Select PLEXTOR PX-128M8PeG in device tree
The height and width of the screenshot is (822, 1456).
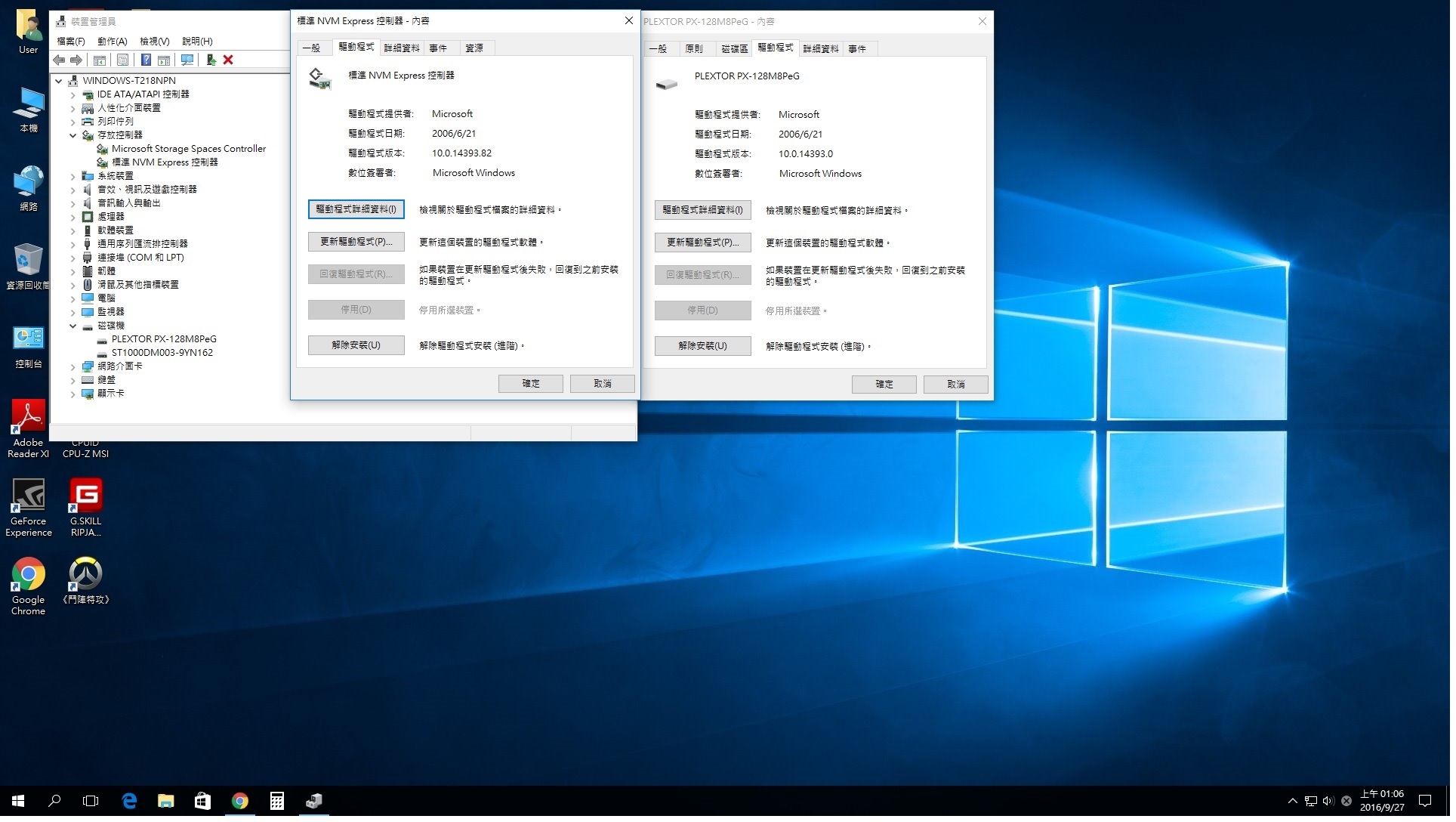tap(164, 340)
